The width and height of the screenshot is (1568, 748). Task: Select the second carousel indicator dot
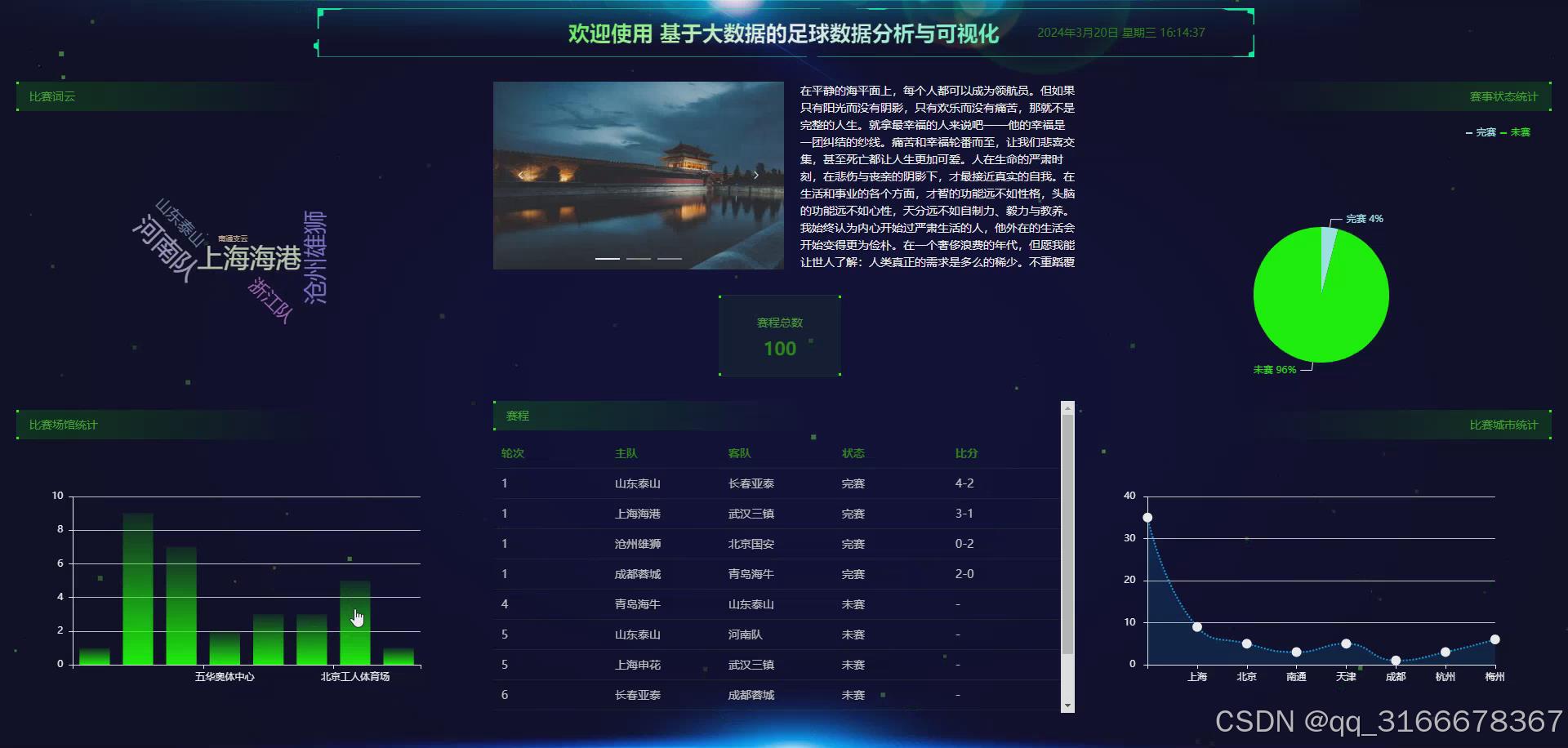638,257
